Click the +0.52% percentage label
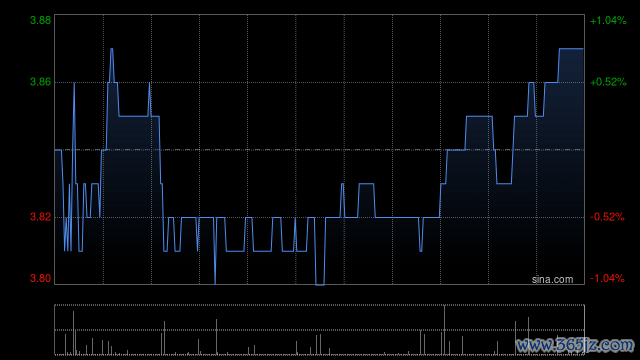Viewport: 640px width, 360px height. tap(608, 82)
